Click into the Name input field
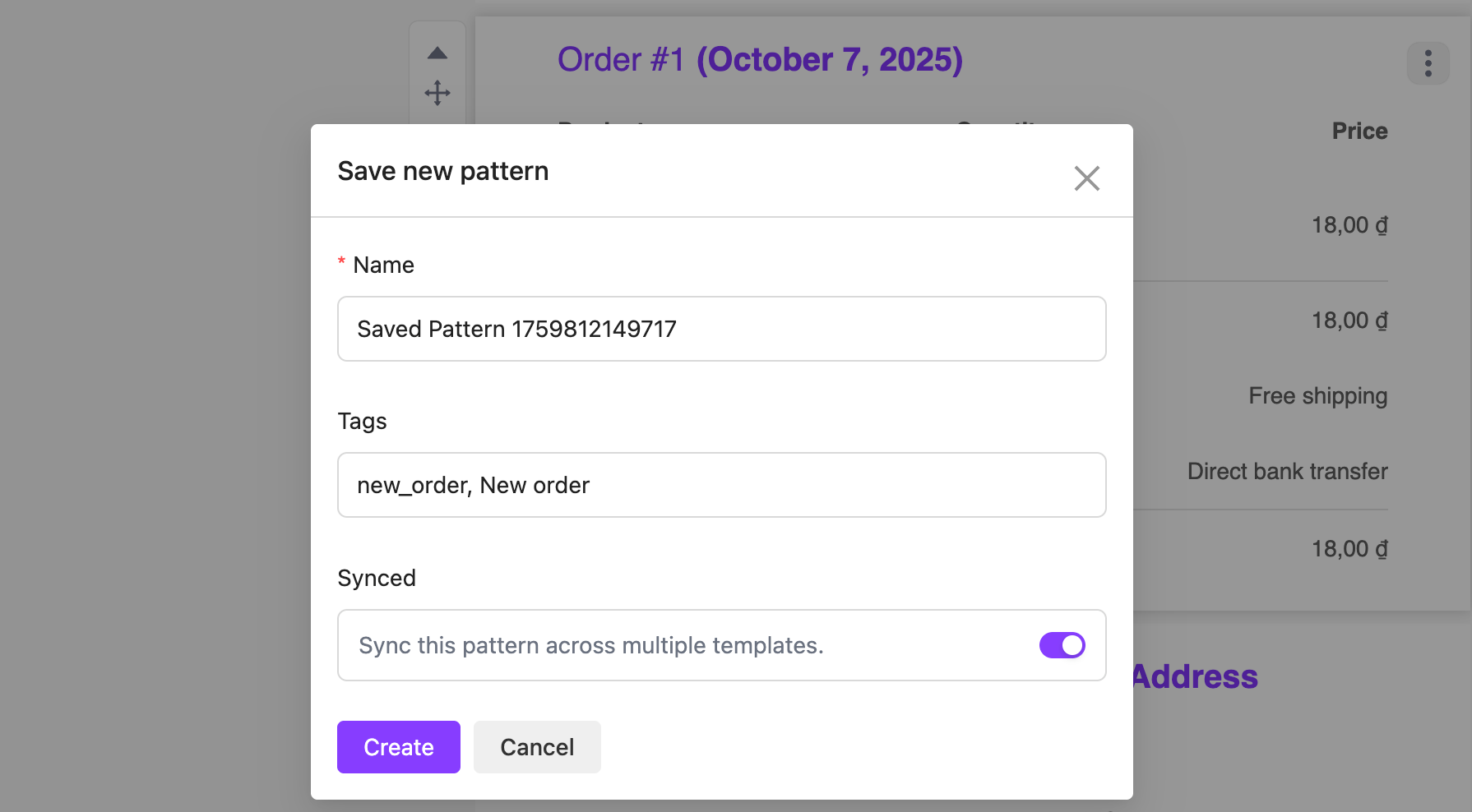 (x=721, y=329)
